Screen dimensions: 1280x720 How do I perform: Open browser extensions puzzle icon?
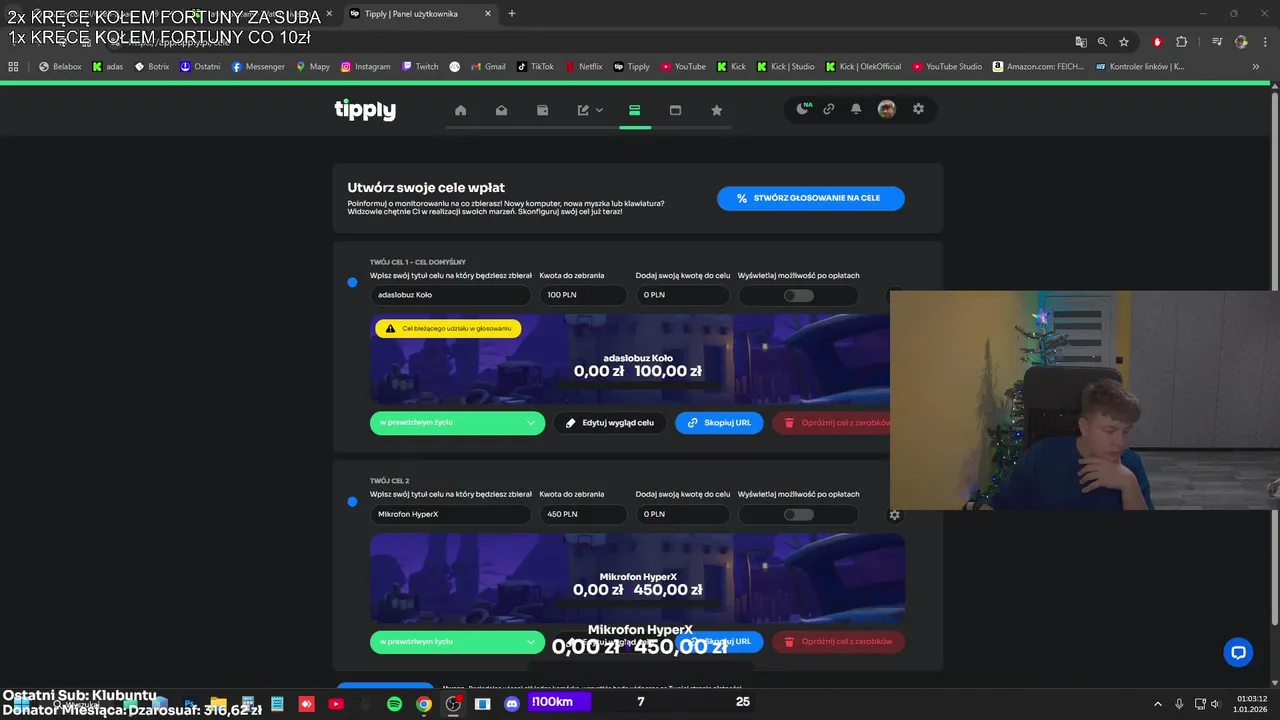pos(1182,42)
